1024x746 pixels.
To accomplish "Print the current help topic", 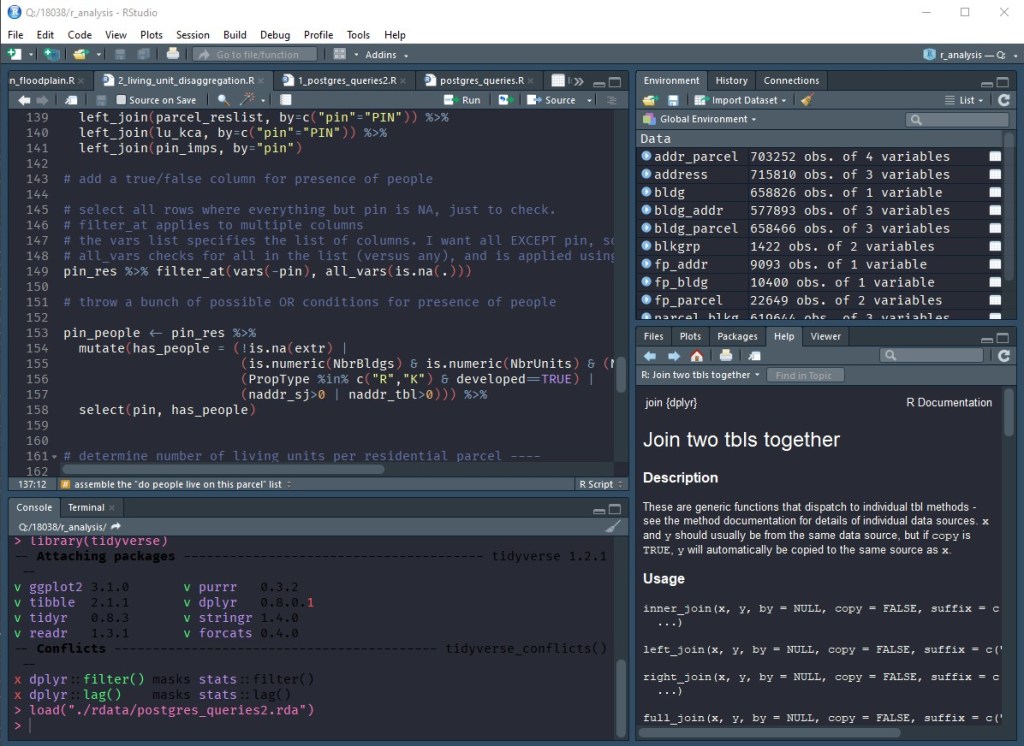I will coord(726,356).
